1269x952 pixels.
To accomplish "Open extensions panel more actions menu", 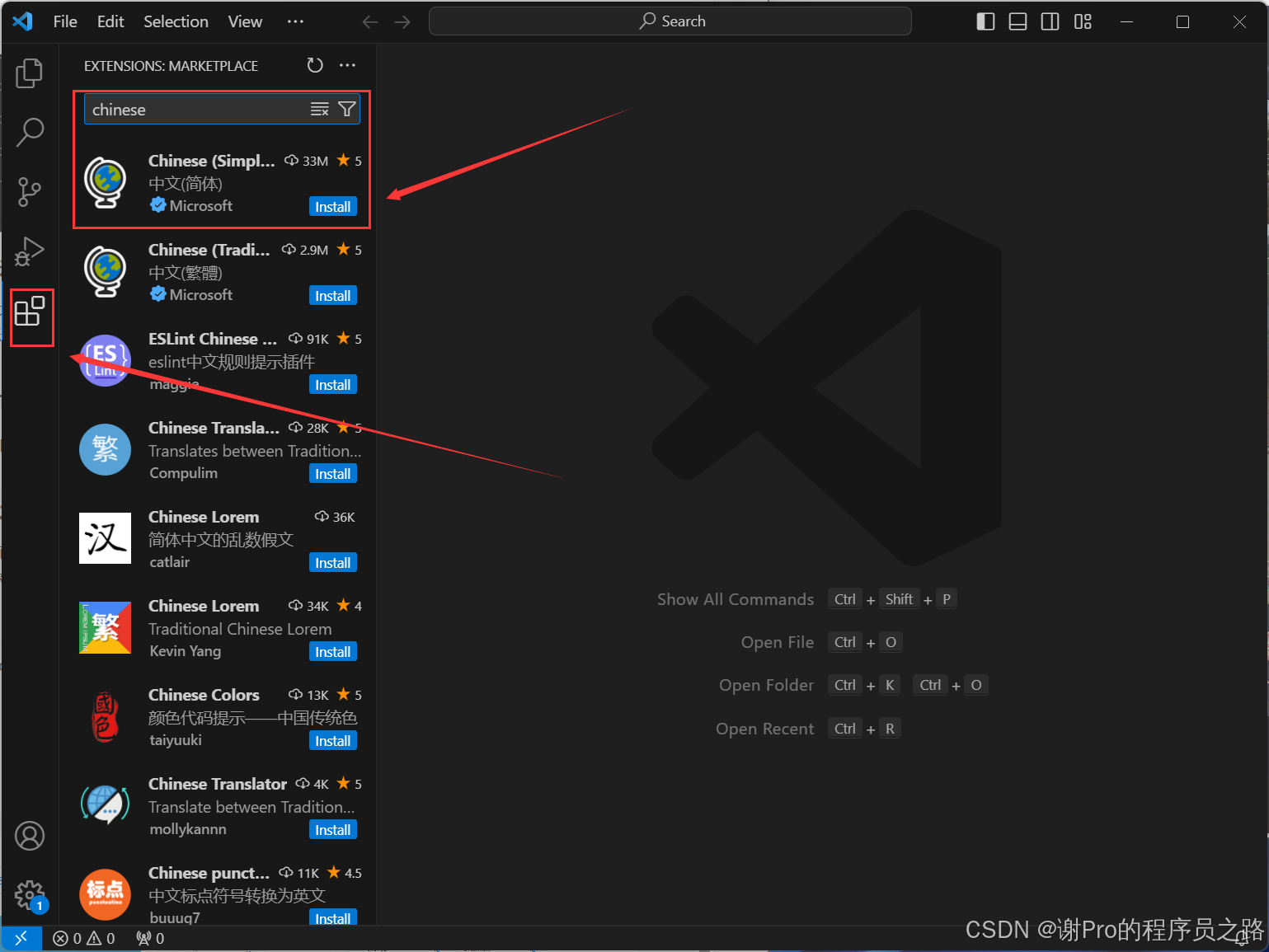I will pos(348,65).
